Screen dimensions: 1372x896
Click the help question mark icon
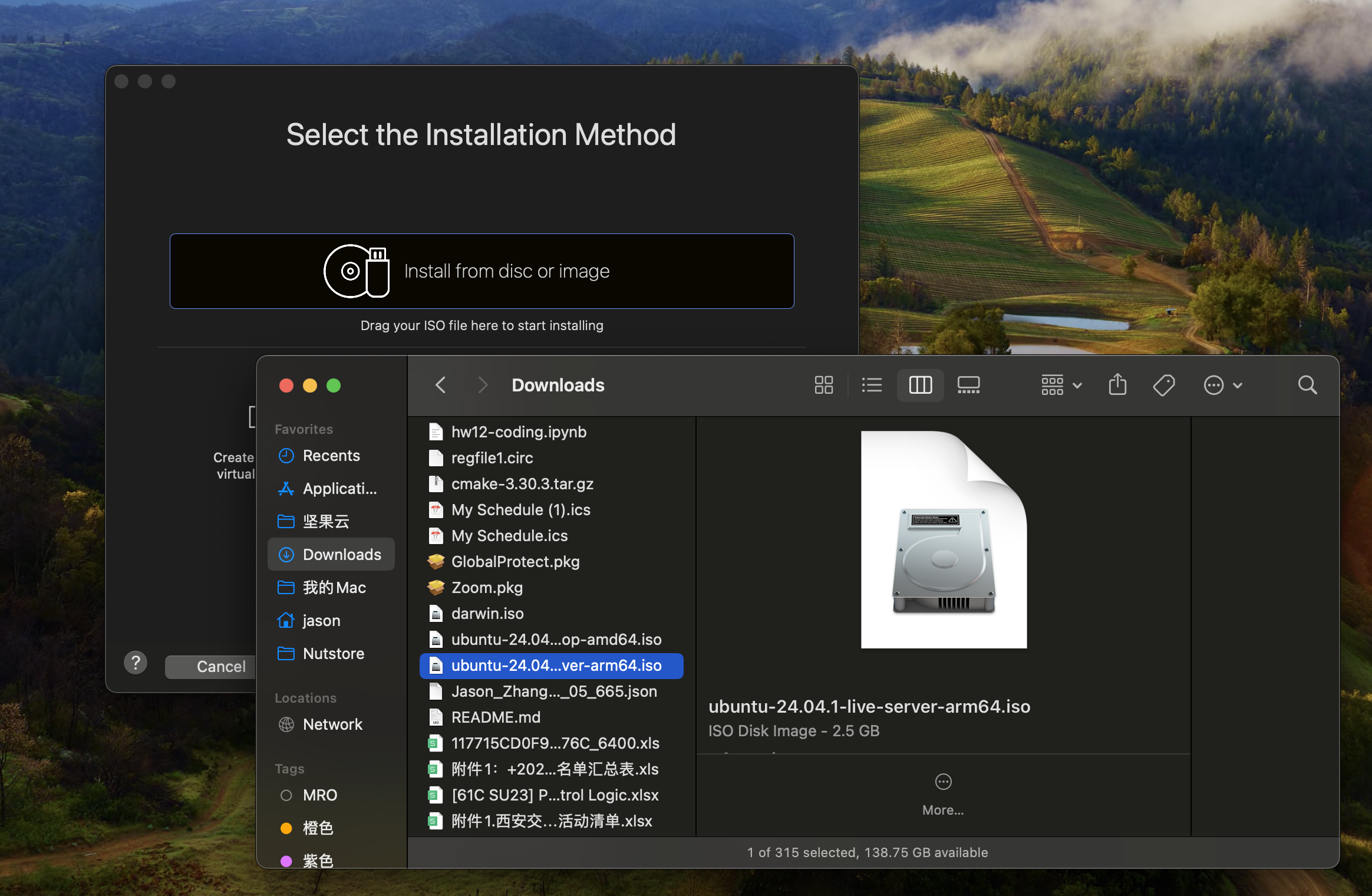coord(136,663)
